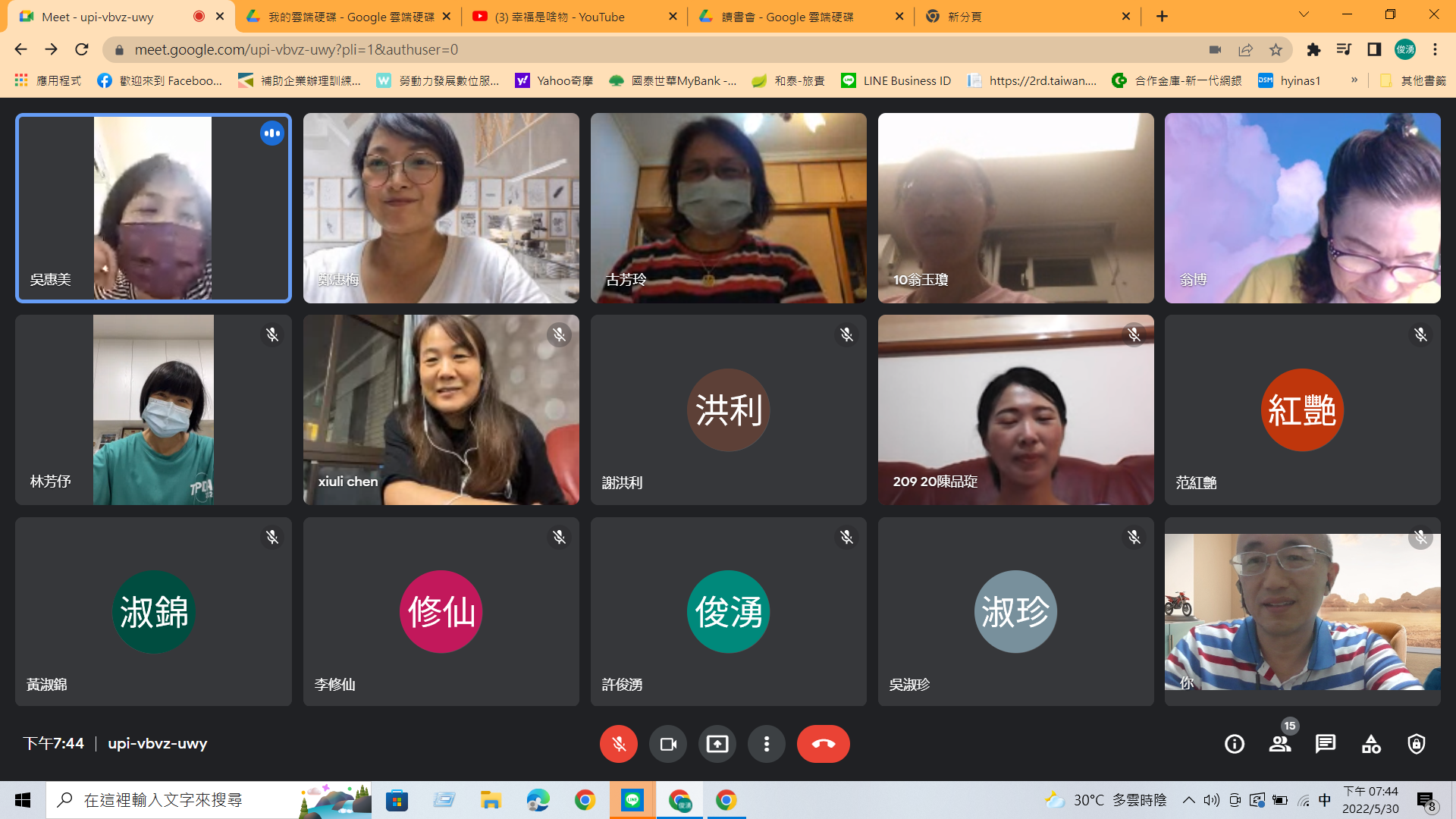The image size is (1456, 819).
Task: Click the present screen button
Action: pos(717,744)
